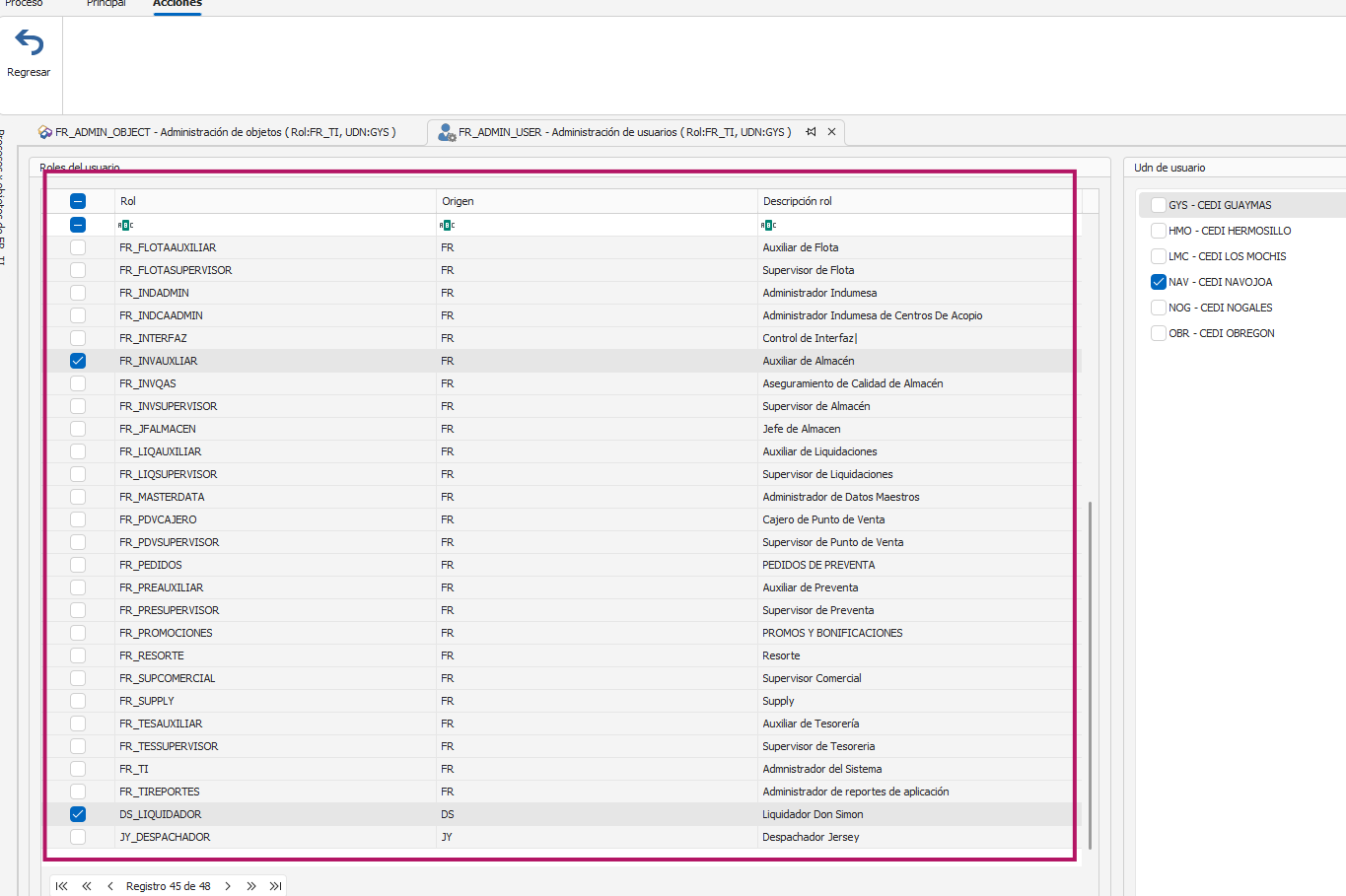
Task: Uncheck NAV - CEDI NAVOJOA checkbox
Action: pyautogui.click(x=1159, y=282)
